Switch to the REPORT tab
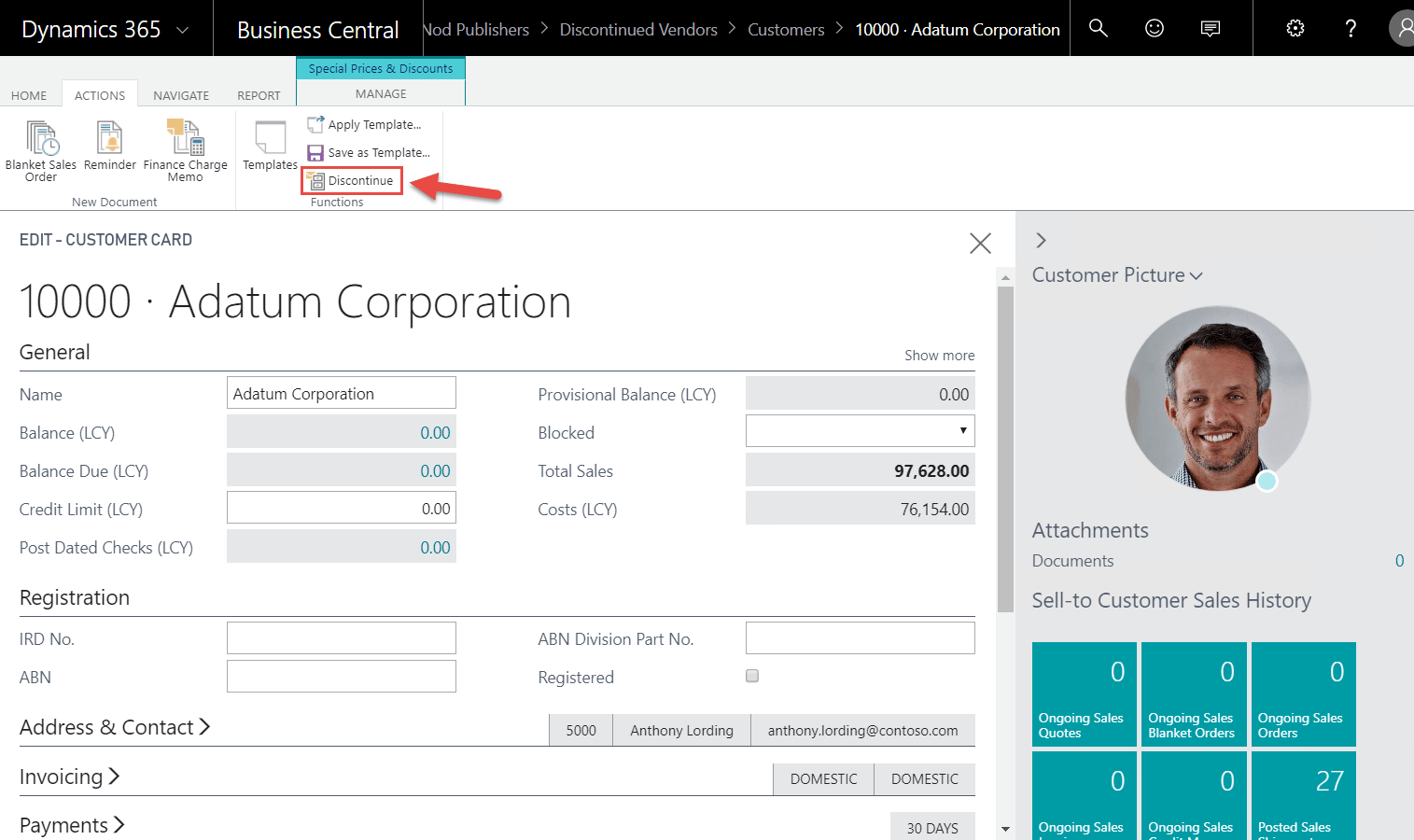The image size is (1414, 840). (259, 95)
